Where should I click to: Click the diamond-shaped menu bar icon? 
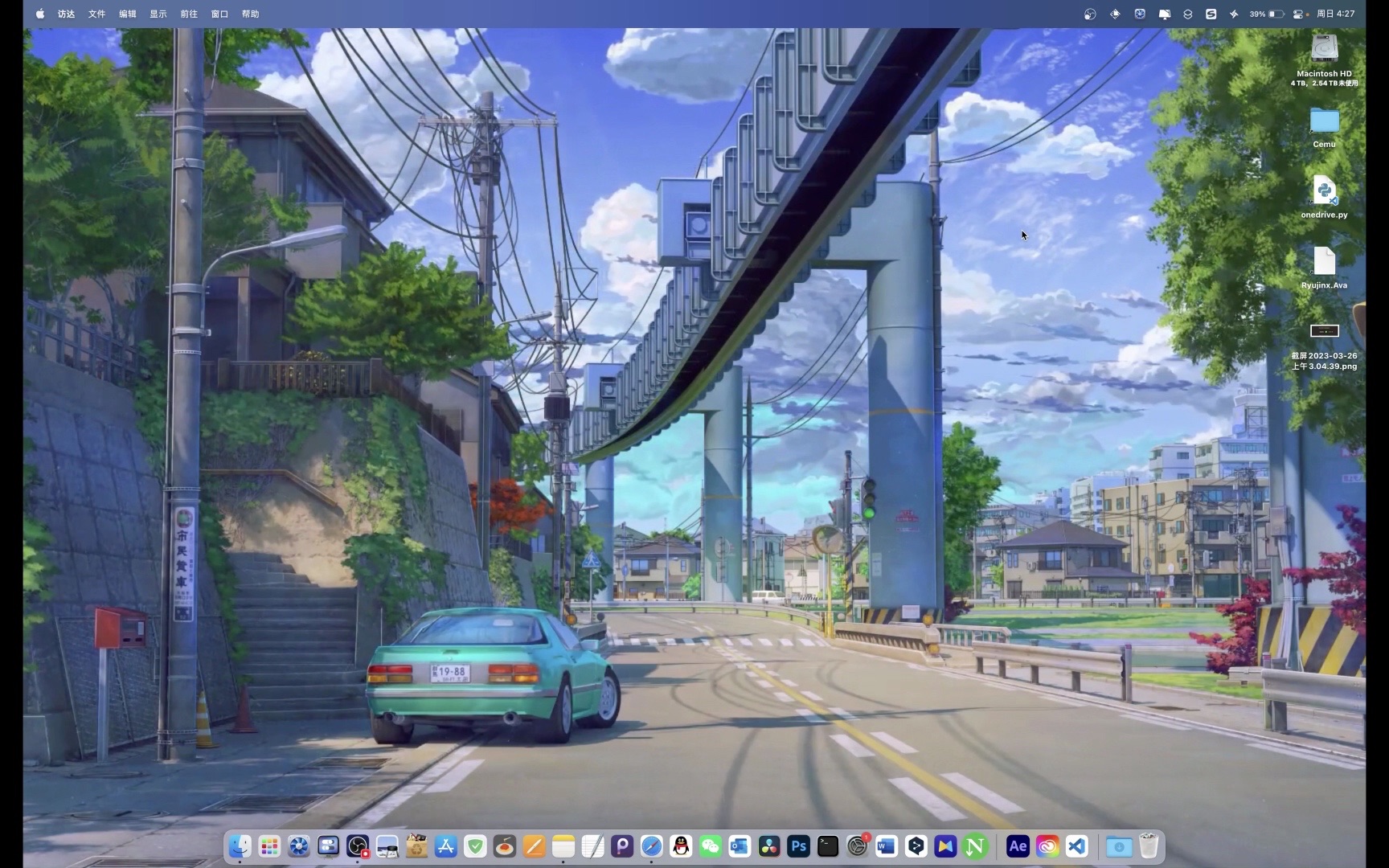1115,14
